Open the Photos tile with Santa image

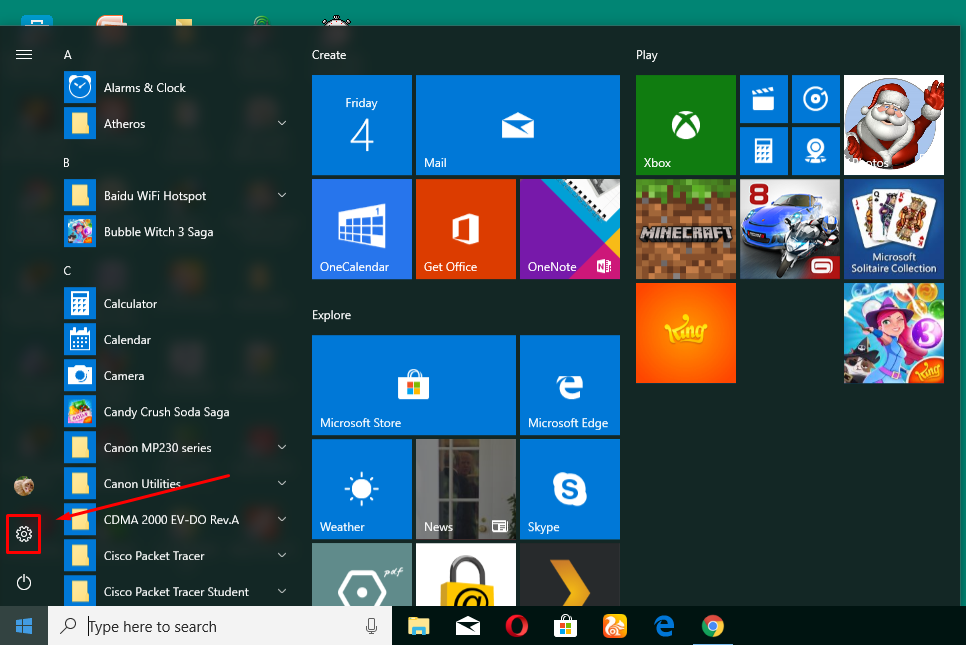(894, 125)
